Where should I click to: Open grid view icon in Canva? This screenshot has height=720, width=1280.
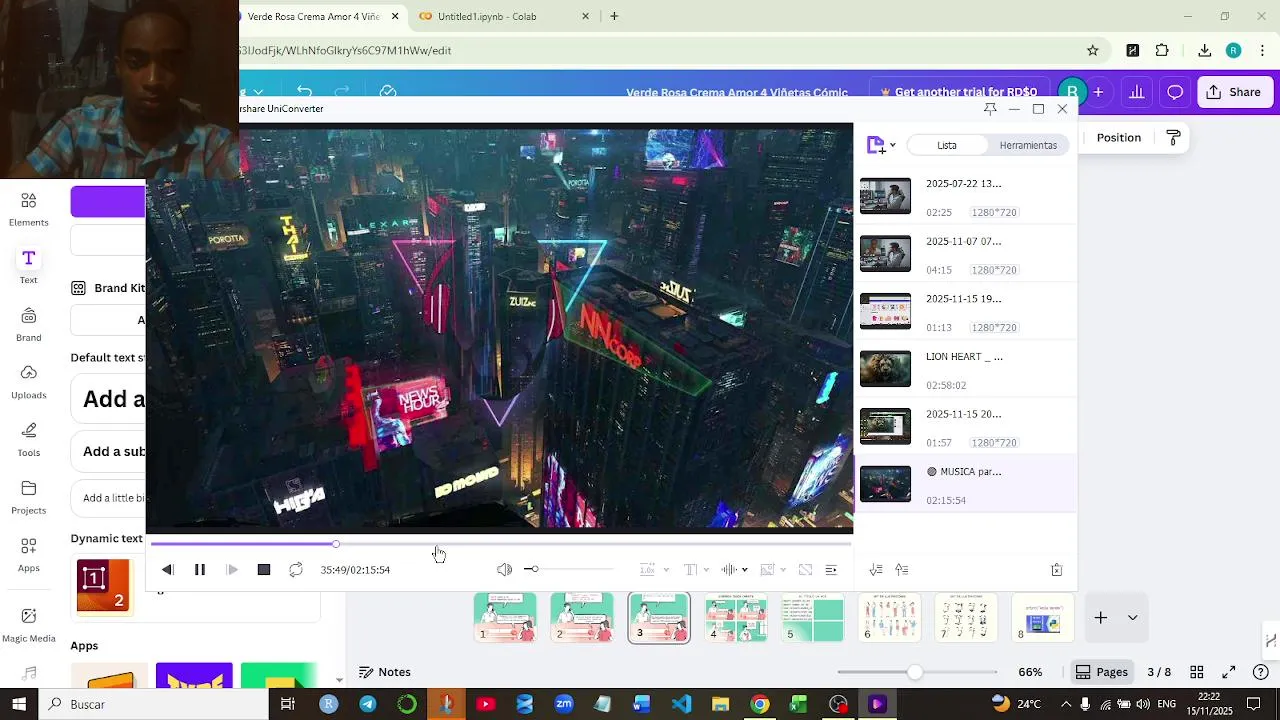tap(1196, 673)
